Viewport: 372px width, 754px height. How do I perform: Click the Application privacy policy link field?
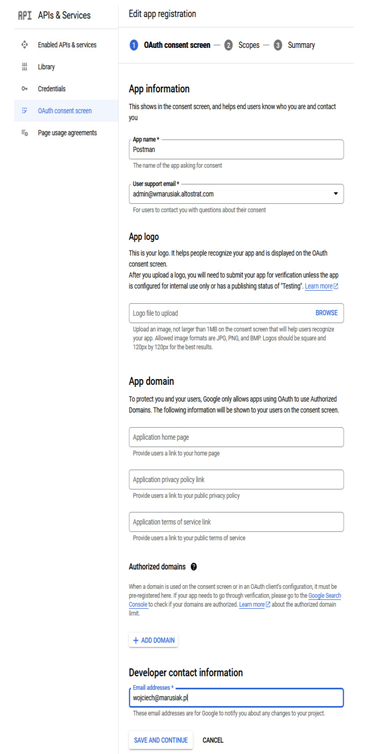tap(236, 479)
